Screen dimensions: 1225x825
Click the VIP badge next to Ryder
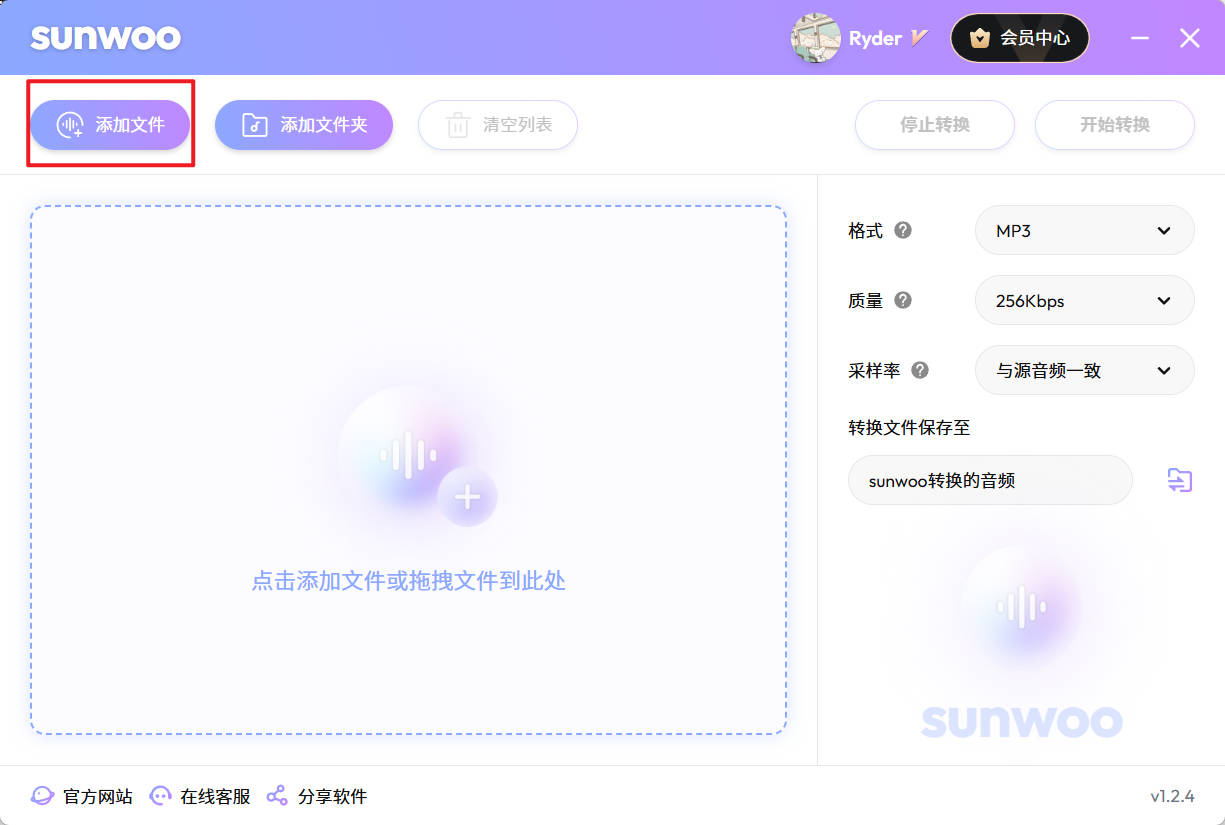tap(920, 38)
